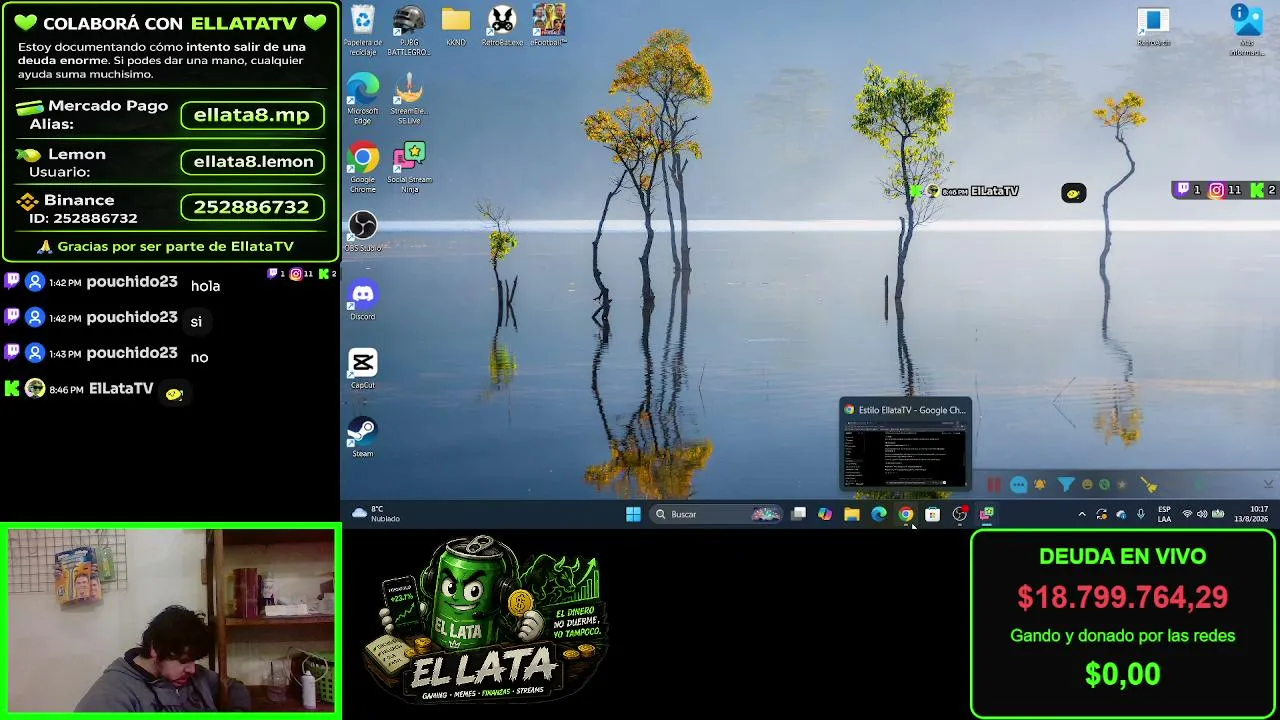Click the taskbar Buscar search box
This screenshot has width=1280, height=720.
click(715, 514)
